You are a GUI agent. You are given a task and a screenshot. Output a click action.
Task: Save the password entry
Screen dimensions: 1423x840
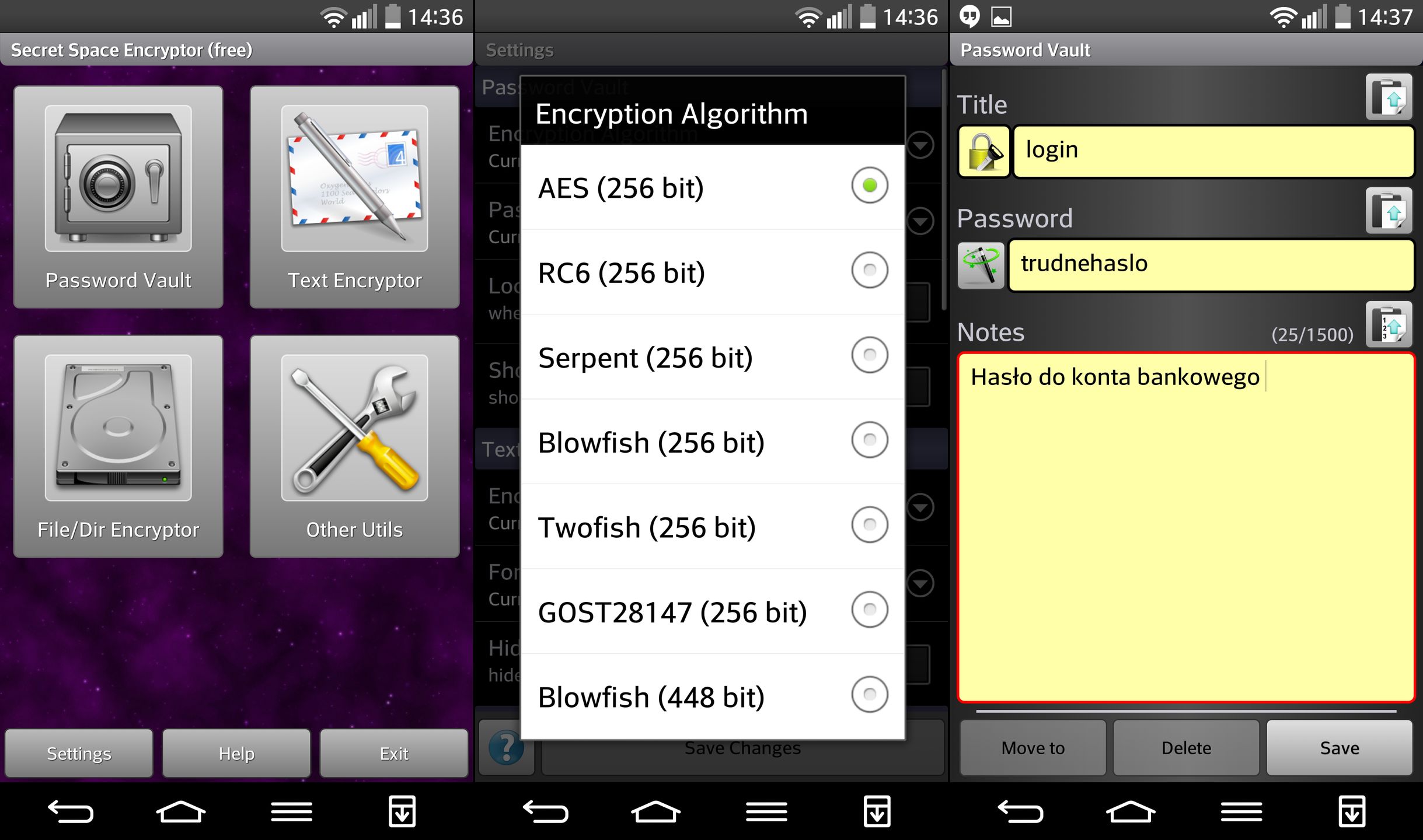[x=1339, y=748]
